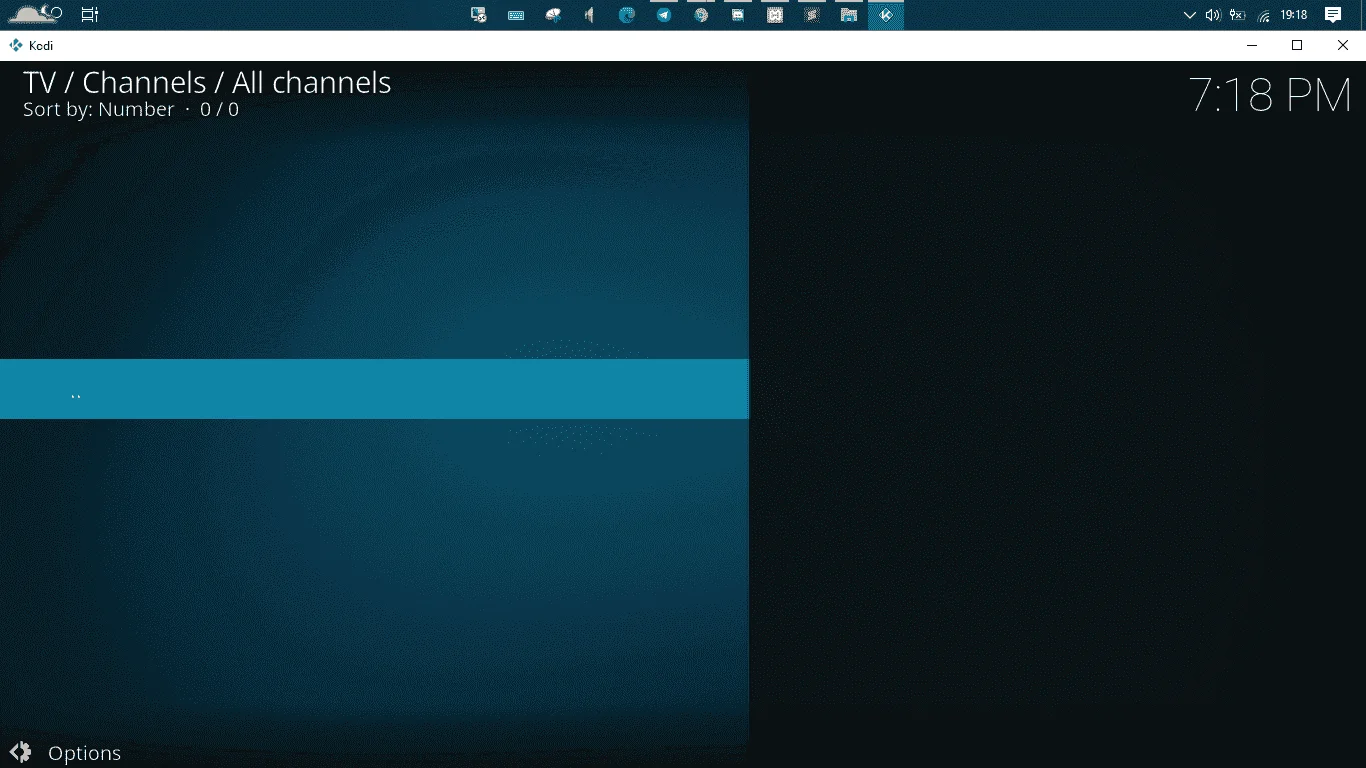The width and height of the screenshot is (1366, 768).
Task: Open the Options menu in Kodi
Action: [65, 753]
